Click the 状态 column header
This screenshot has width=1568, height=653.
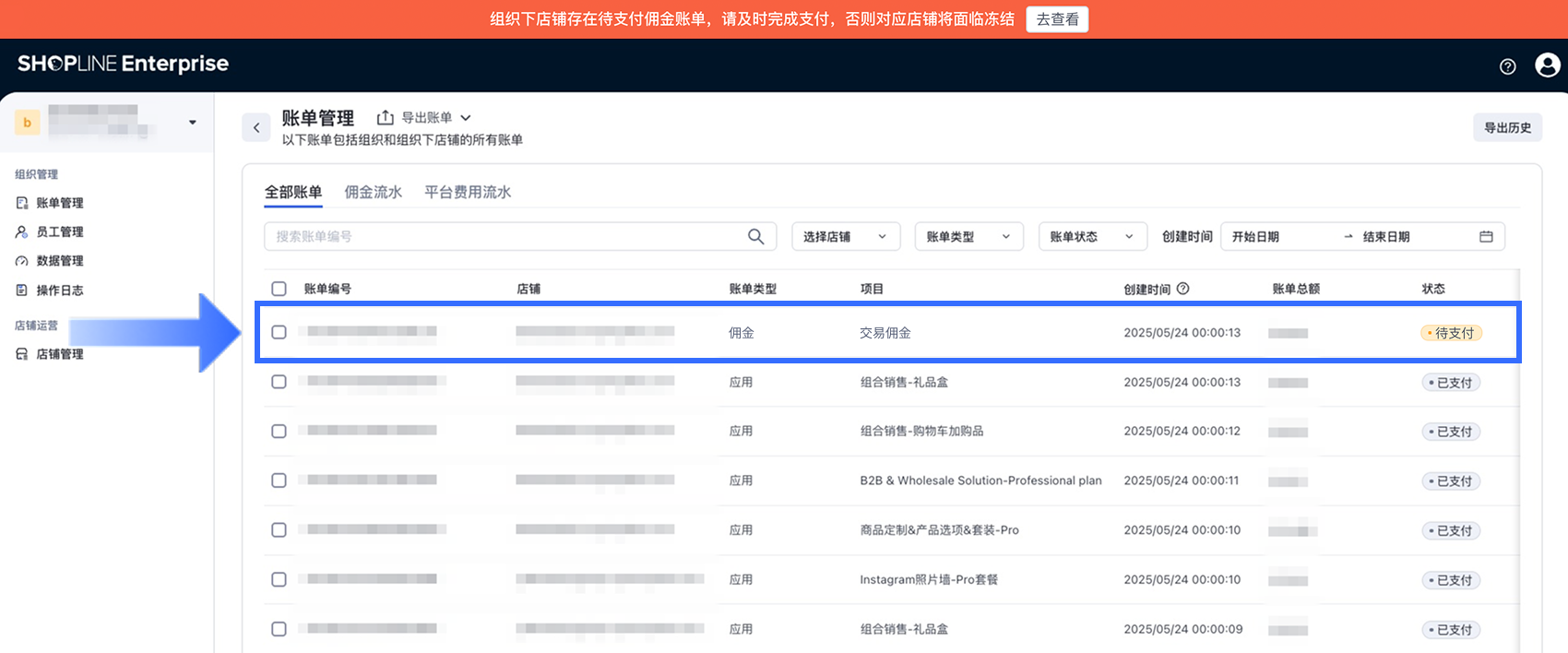point(1433,289)
